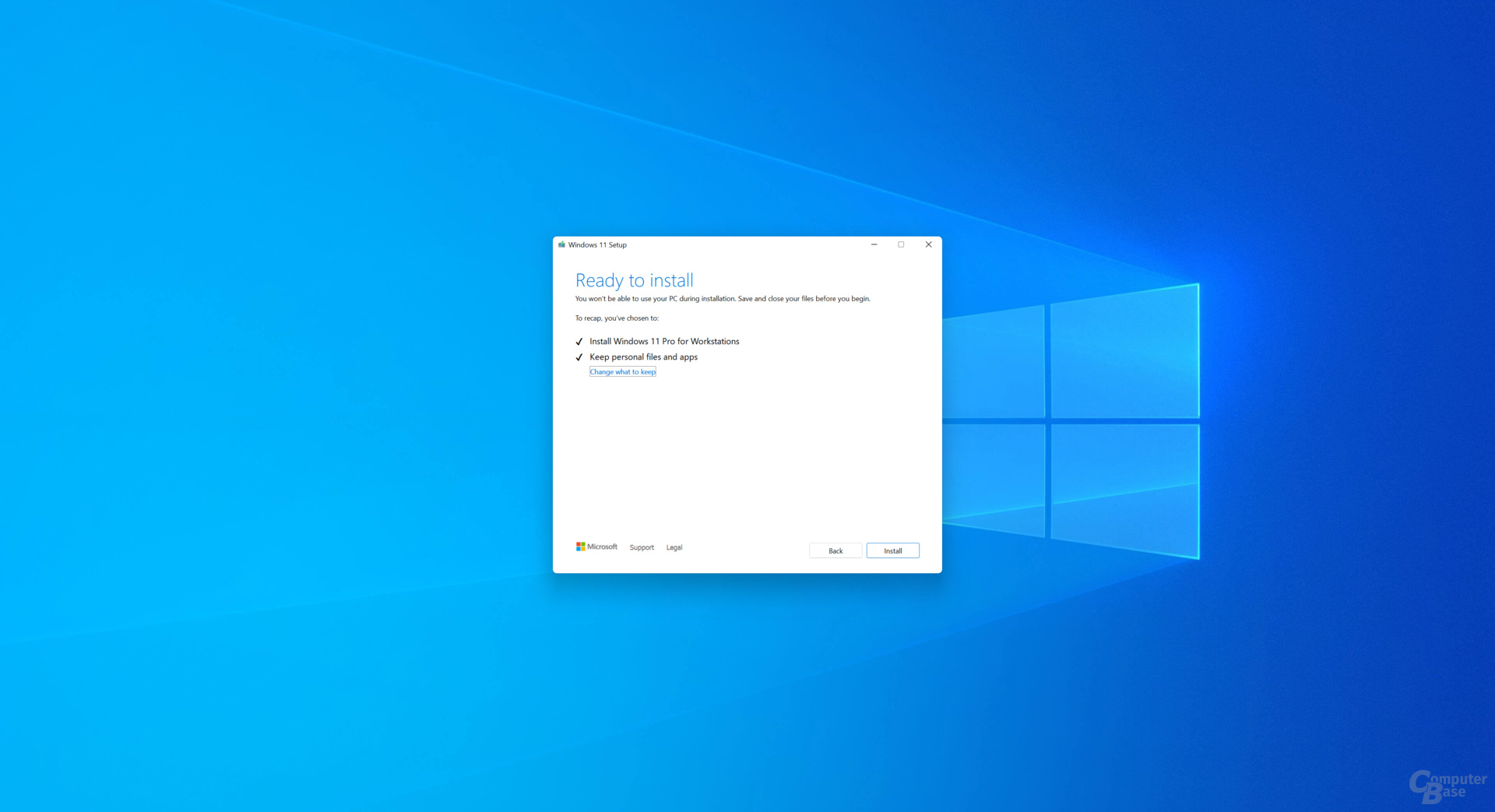Click 'To recap, you've chosen to:' text
This screenshot has width=1495, height=812.
click(x=617, y=318)
